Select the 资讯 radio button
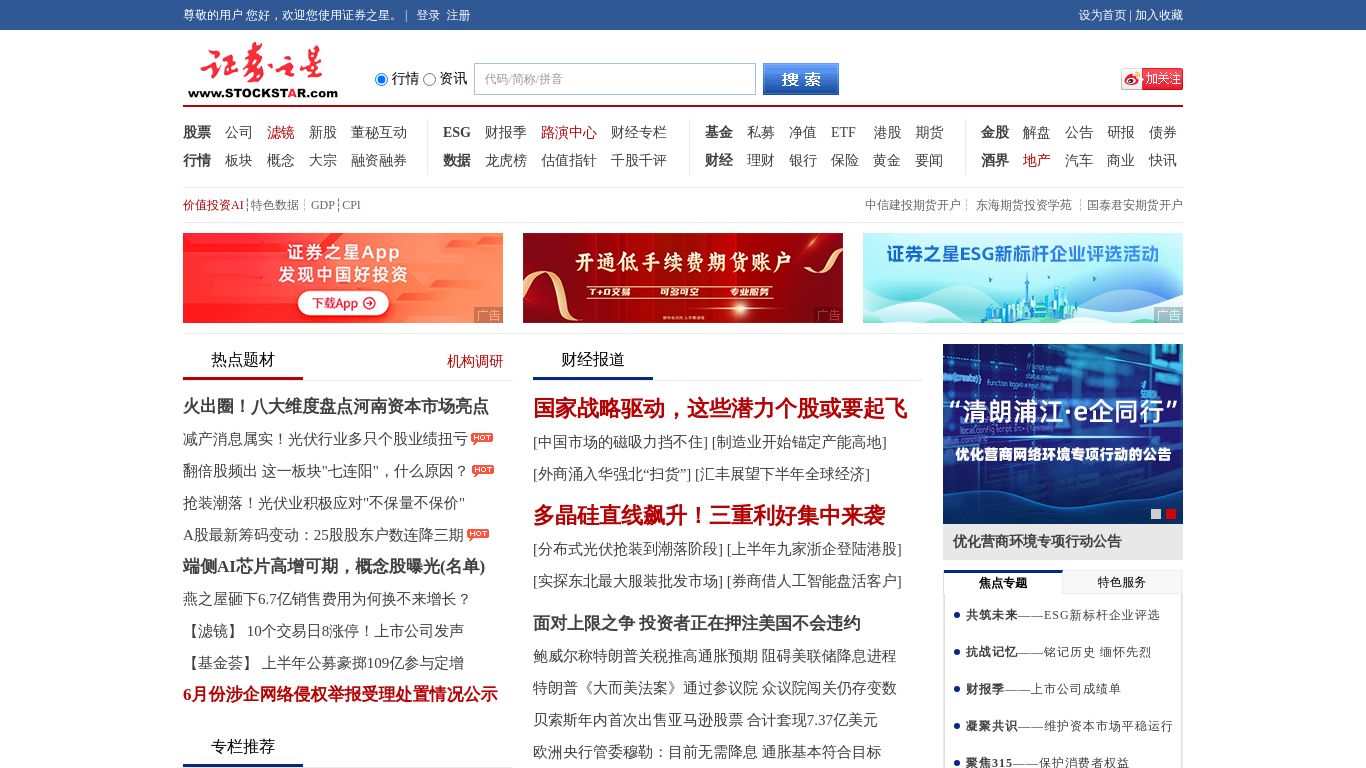Image resolution: width=1366 pixels, height=768 pixels. (x=429, y=79)
